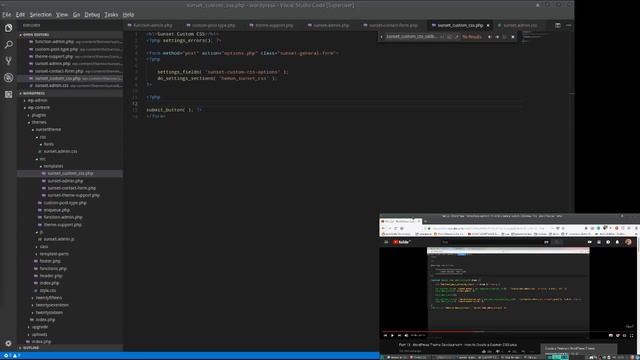Open the Debug view in the activity bar
Viewport: 640px width, 360px height.
point(9,78)
